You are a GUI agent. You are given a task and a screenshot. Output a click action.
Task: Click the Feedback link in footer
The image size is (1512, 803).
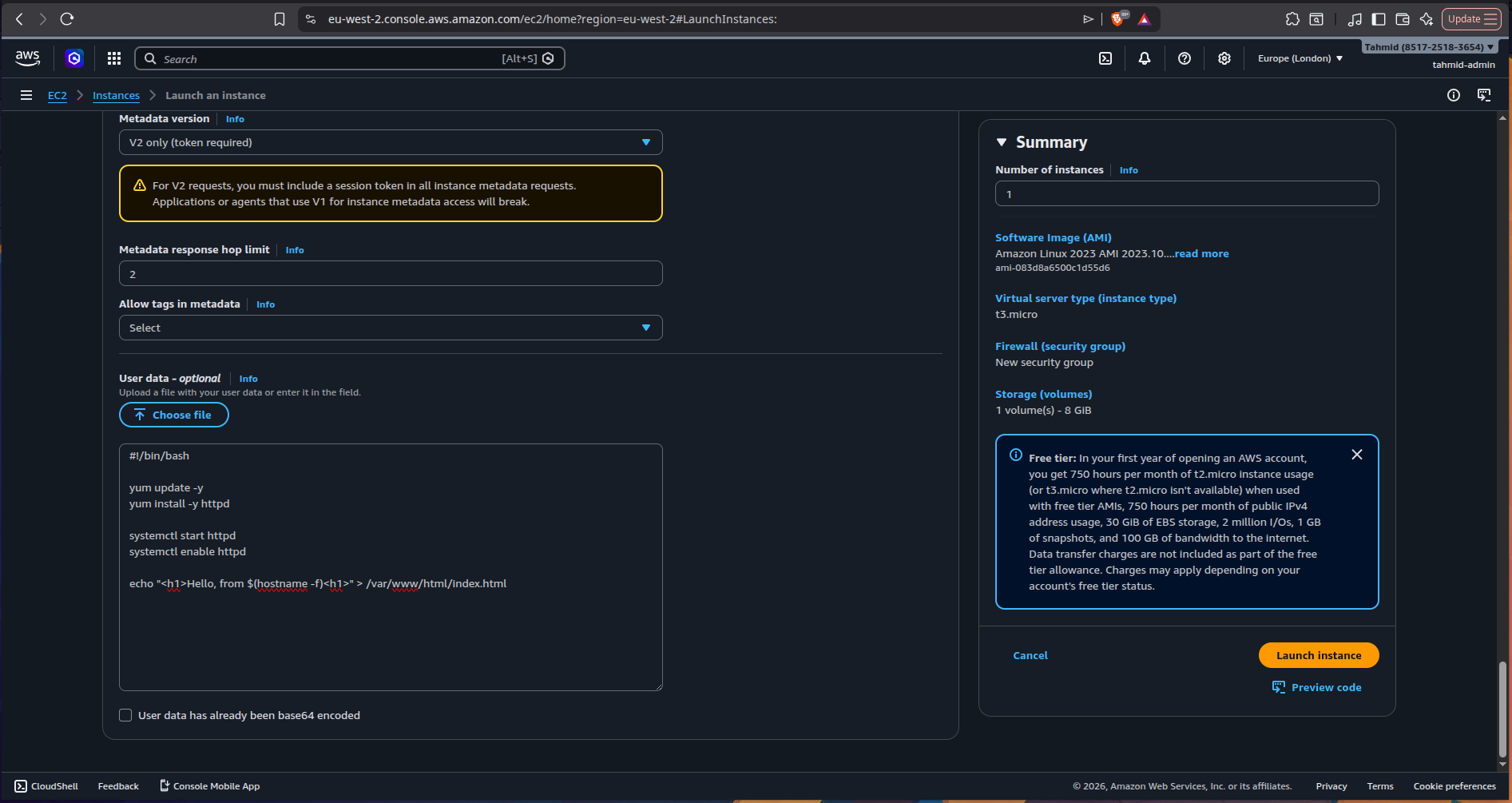point(118,786)
